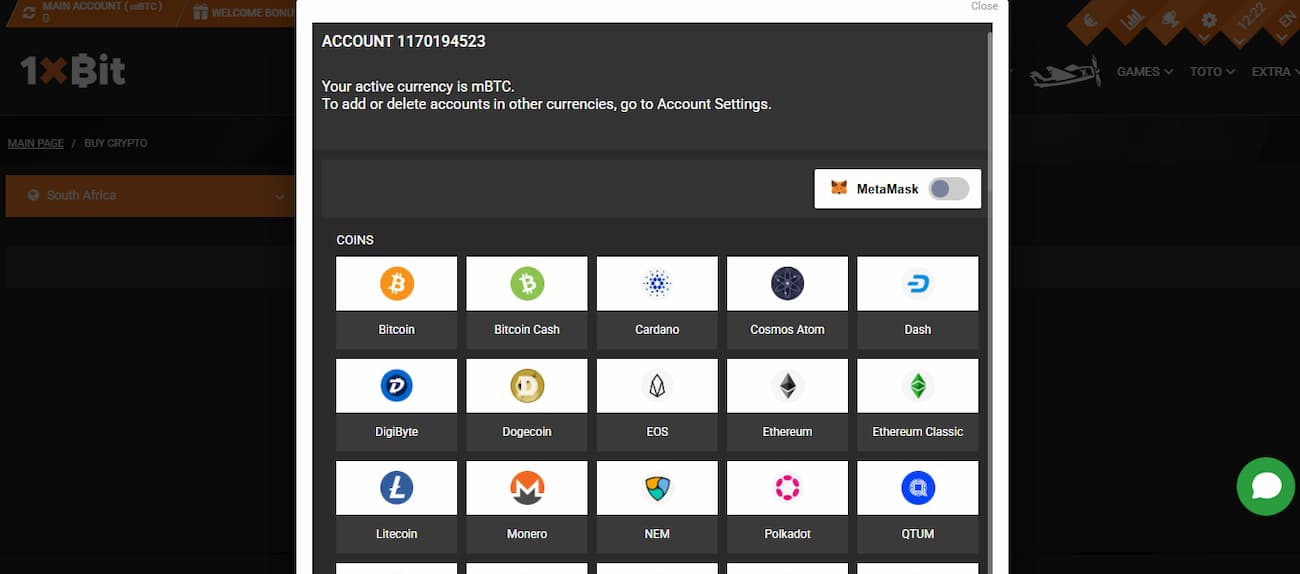Click the 'Your active currency is mBTC' text
1300x574 pixels.
[418, 86]
